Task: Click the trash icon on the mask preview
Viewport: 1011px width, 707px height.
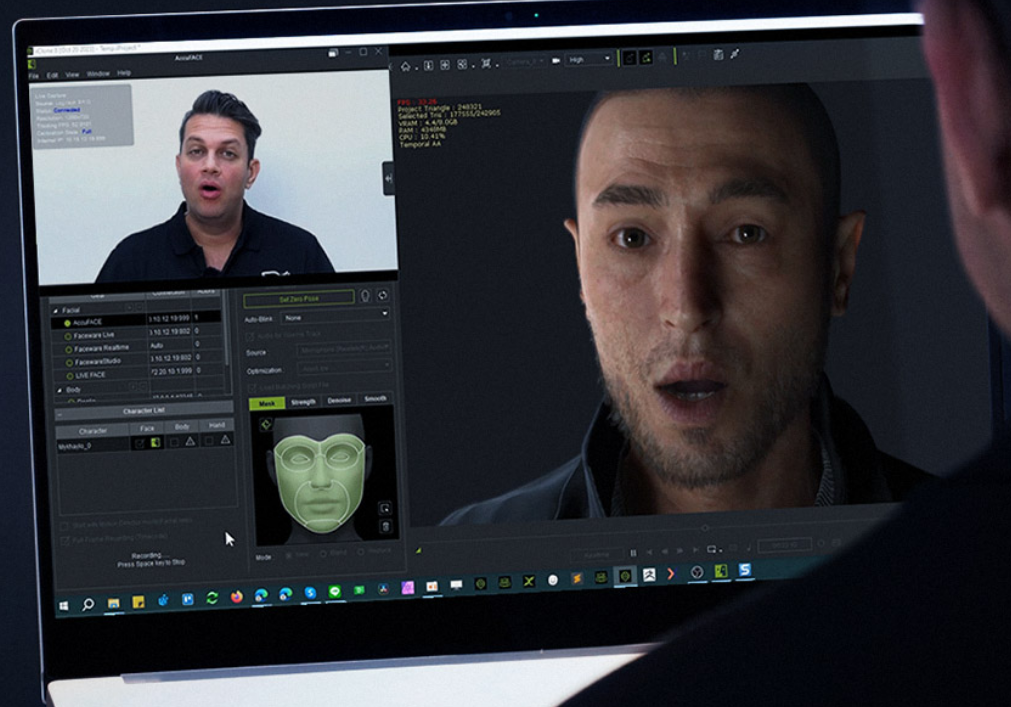Action: point(385,527)
